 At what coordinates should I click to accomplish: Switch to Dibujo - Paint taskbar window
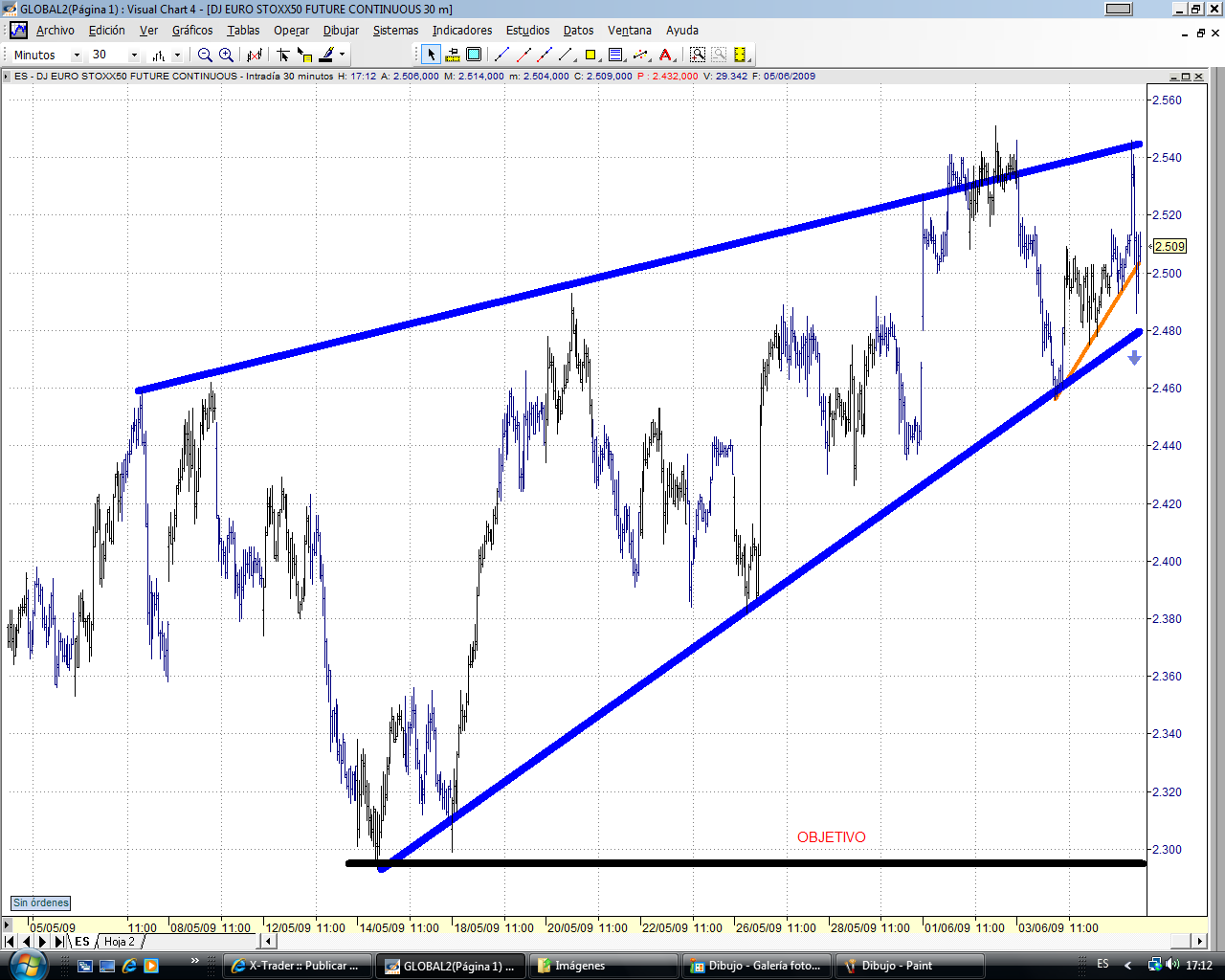(x=910, y=966)
